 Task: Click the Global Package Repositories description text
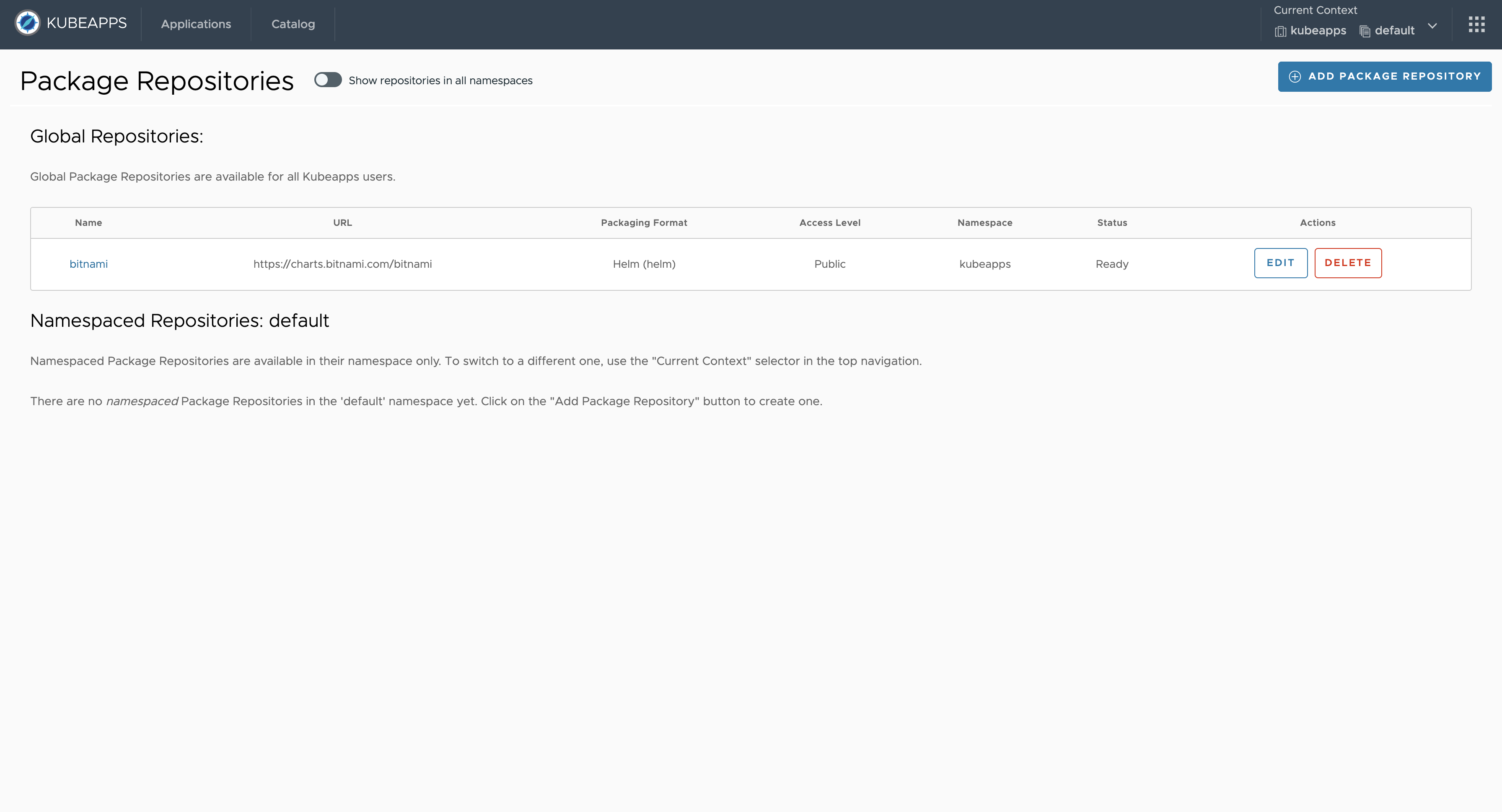point(213,177)
